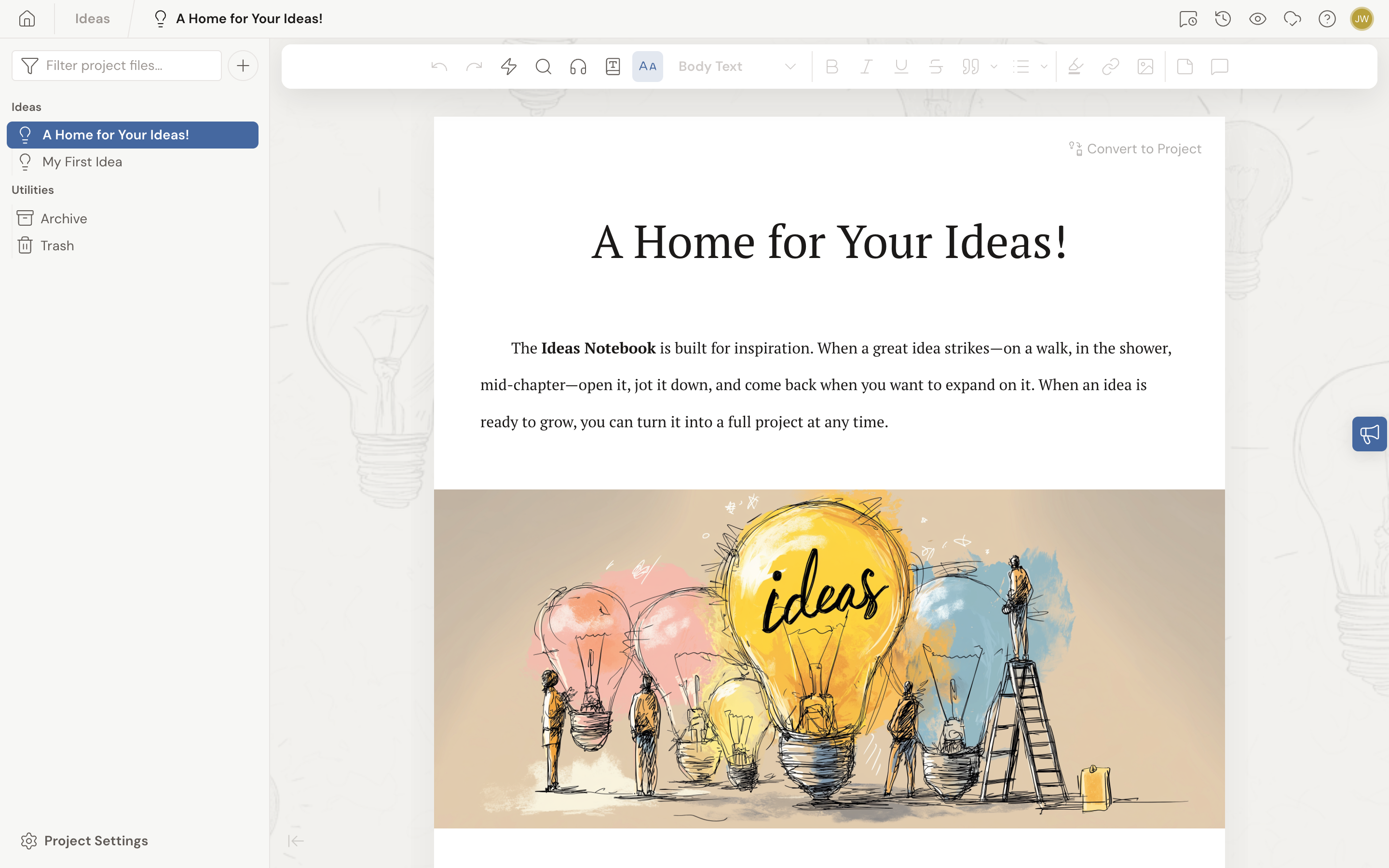Add a comment with speech bubble icon
Viewport: 1389px width, 868px height.
[x=1219, y=67]
